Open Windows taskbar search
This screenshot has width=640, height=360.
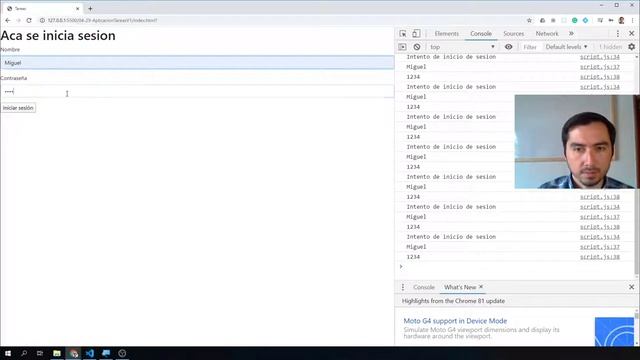click(24, 353)
